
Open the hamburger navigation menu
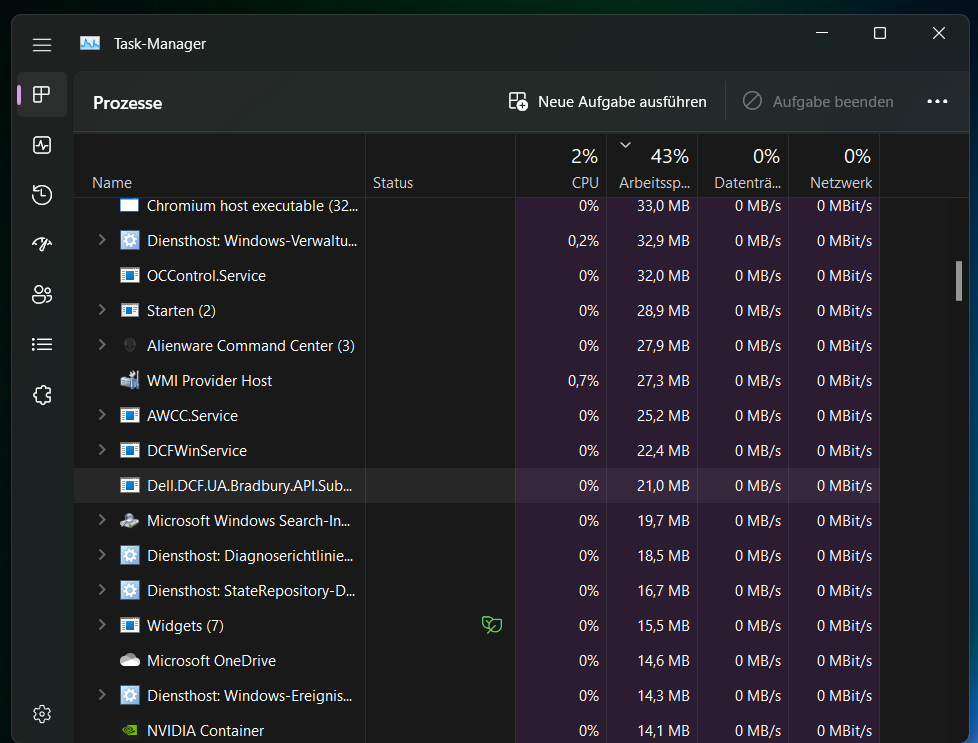[42, 45]
